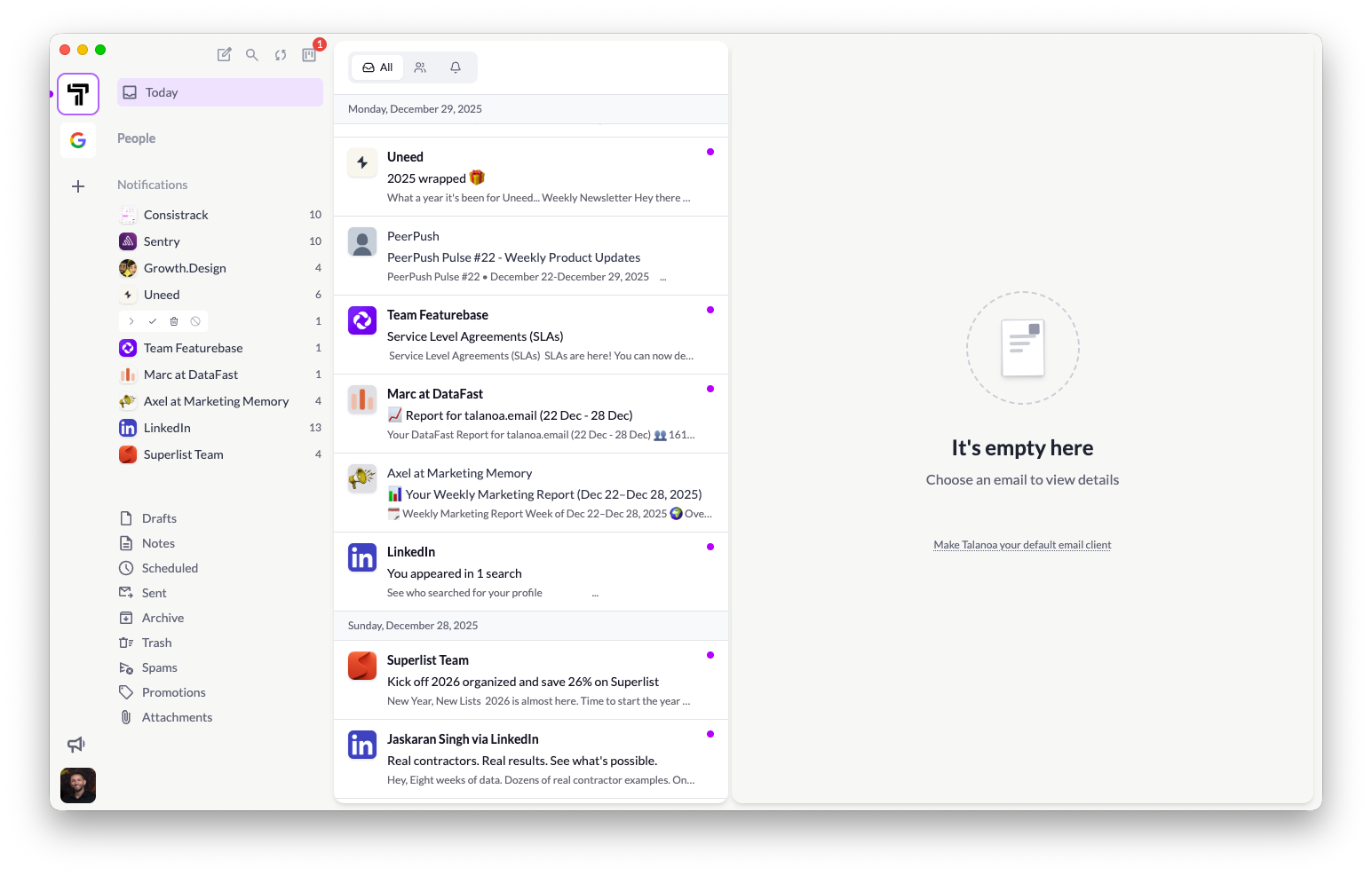The height and width of the screenshot is (876, 1372).
Task: Click the search icon at top left
Action: 252,54
